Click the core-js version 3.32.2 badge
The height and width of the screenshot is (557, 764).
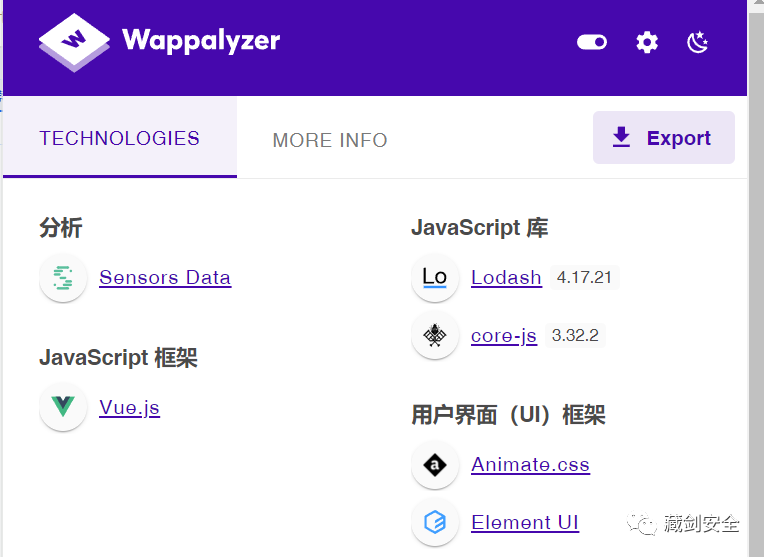575,335
